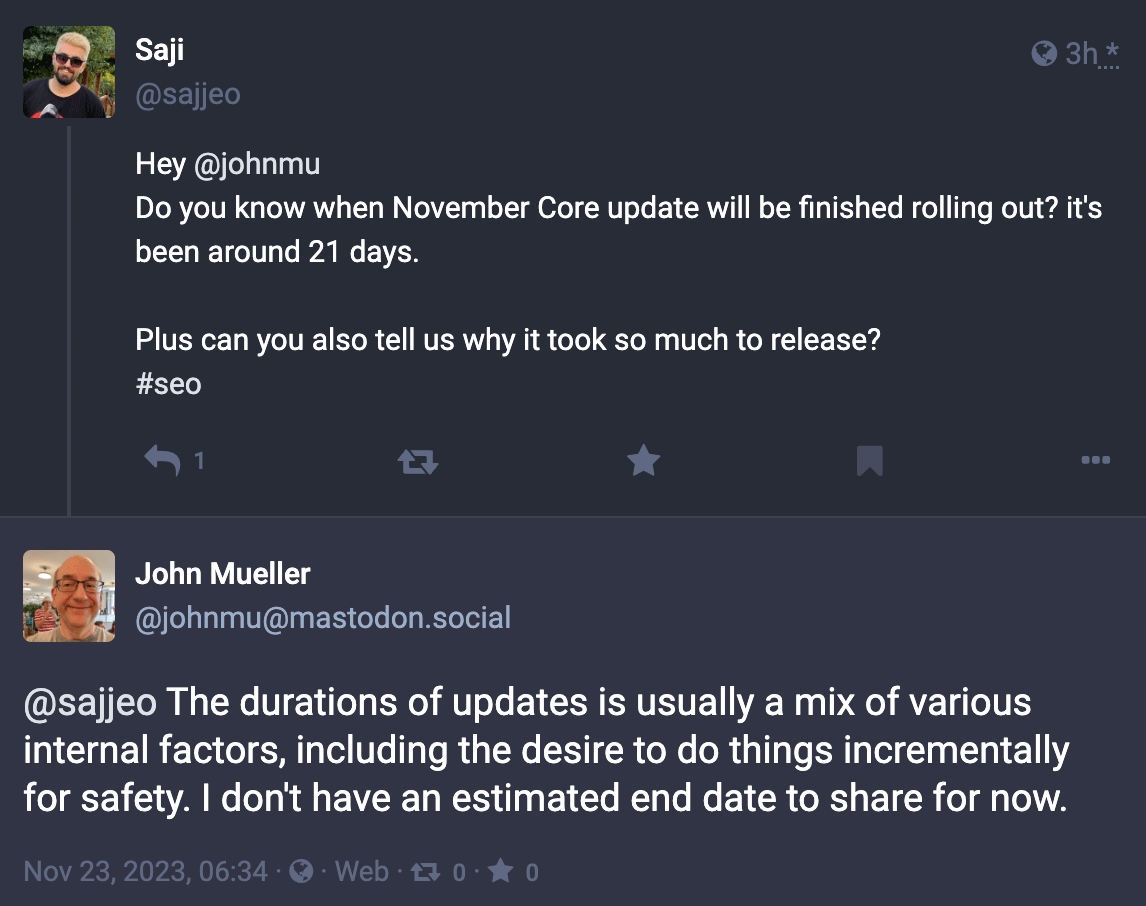Favorite Saji's post with the star icon

point(643,460)
